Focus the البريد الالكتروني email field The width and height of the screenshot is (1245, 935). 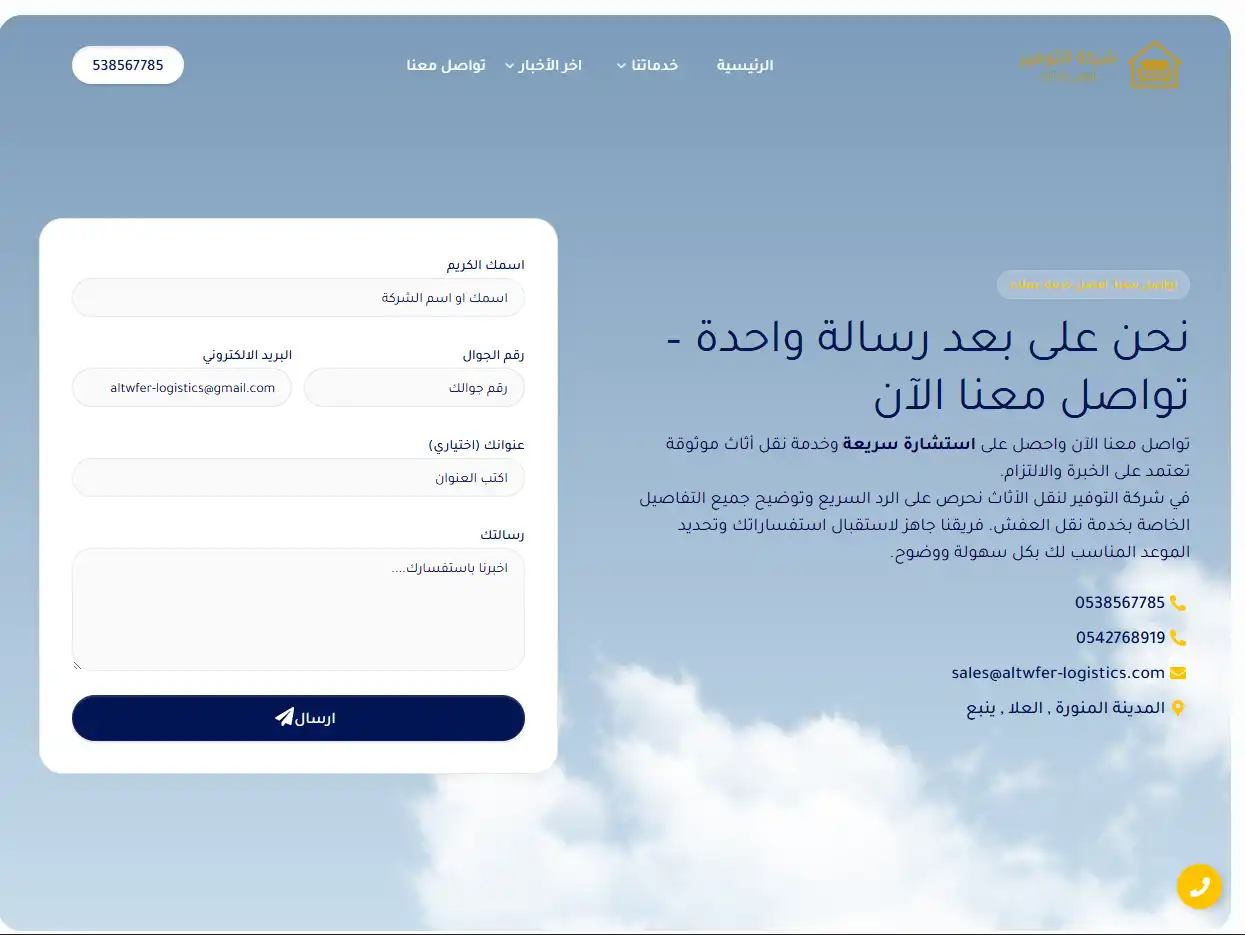coord(182,388)
